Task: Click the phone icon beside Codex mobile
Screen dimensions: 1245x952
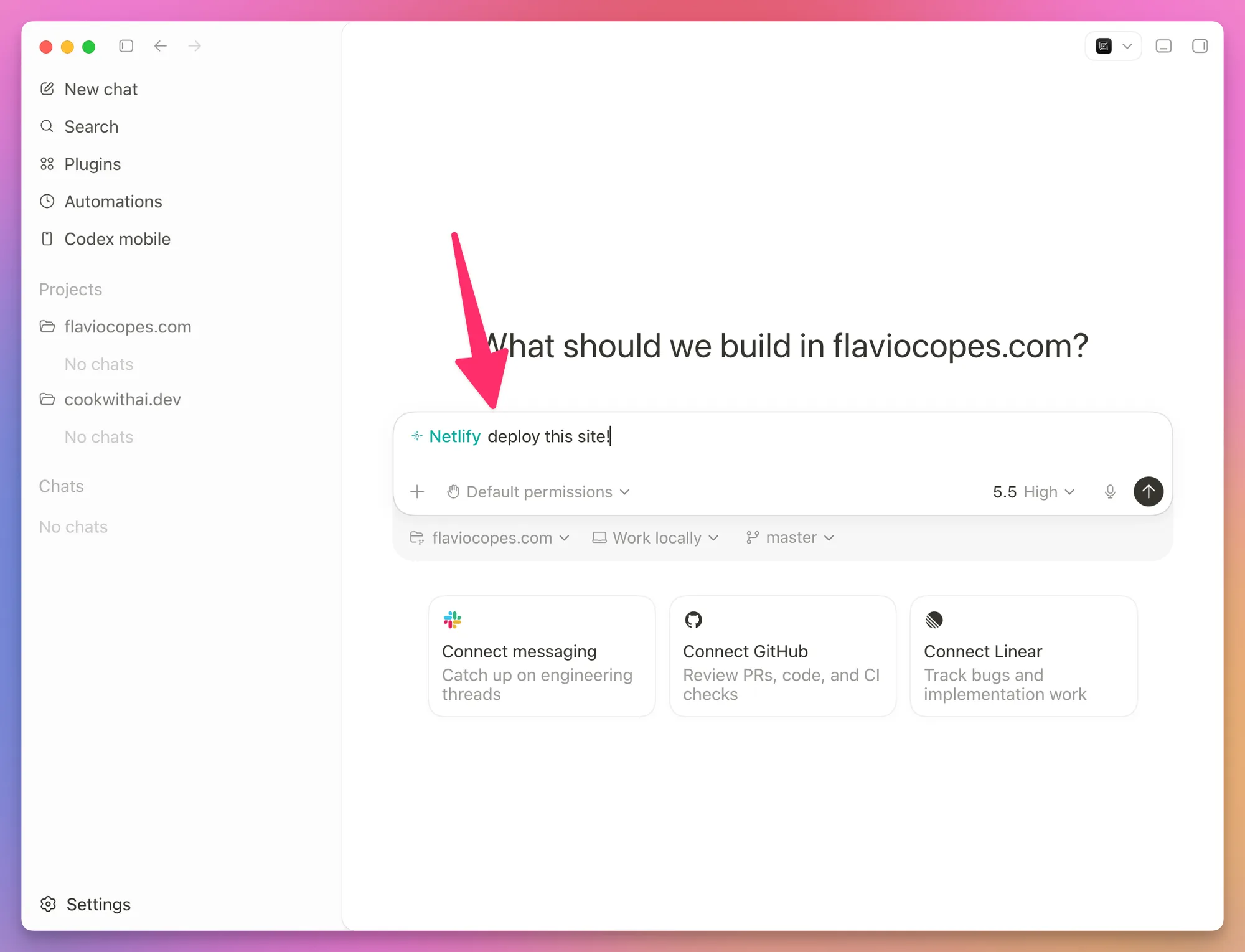Action: click(47, 238)
